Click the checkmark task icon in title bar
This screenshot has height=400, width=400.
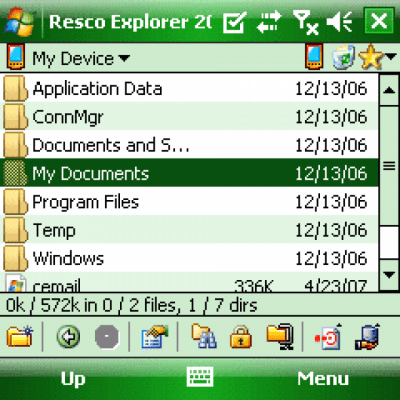(234, 22)
